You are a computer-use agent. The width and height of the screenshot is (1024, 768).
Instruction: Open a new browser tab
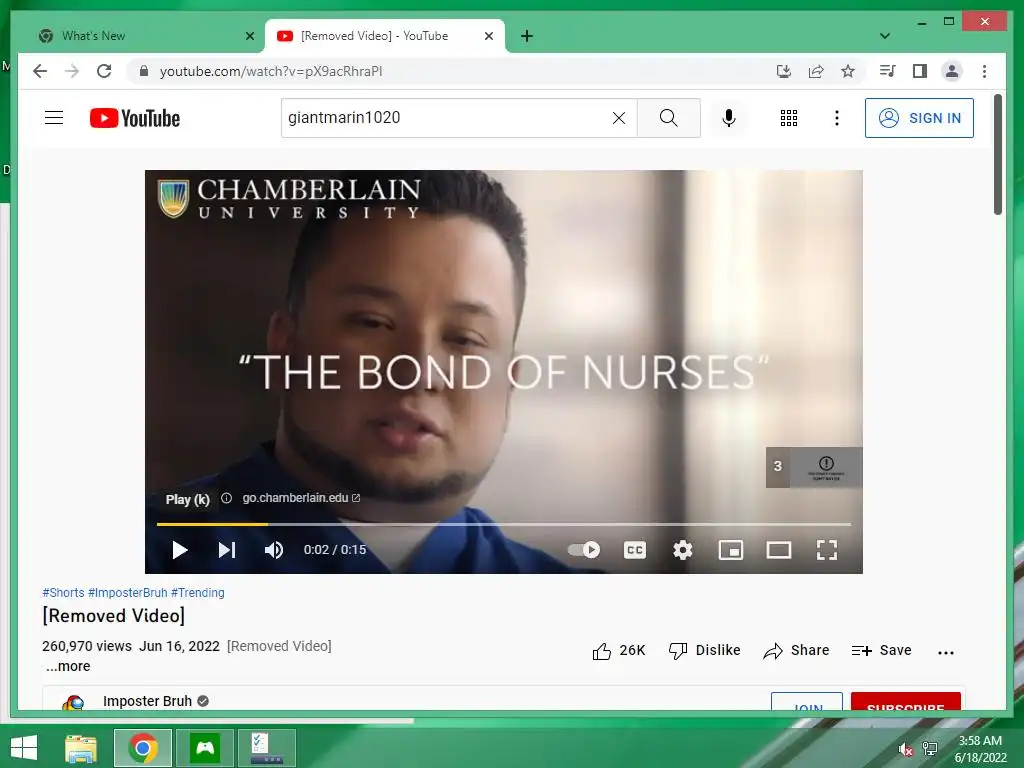tap(527, 36)
